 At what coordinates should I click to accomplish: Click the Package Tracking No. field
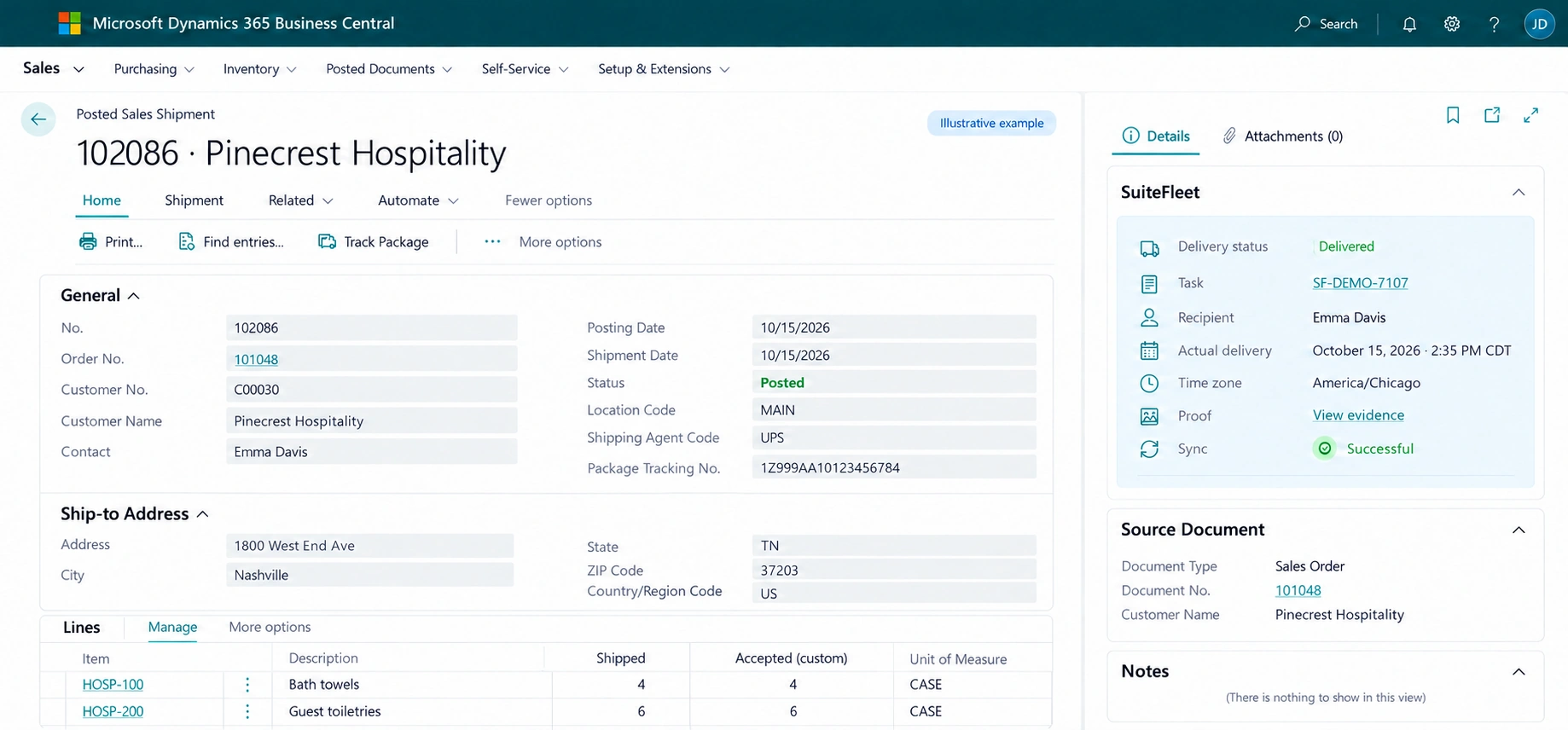click(894, 468)
